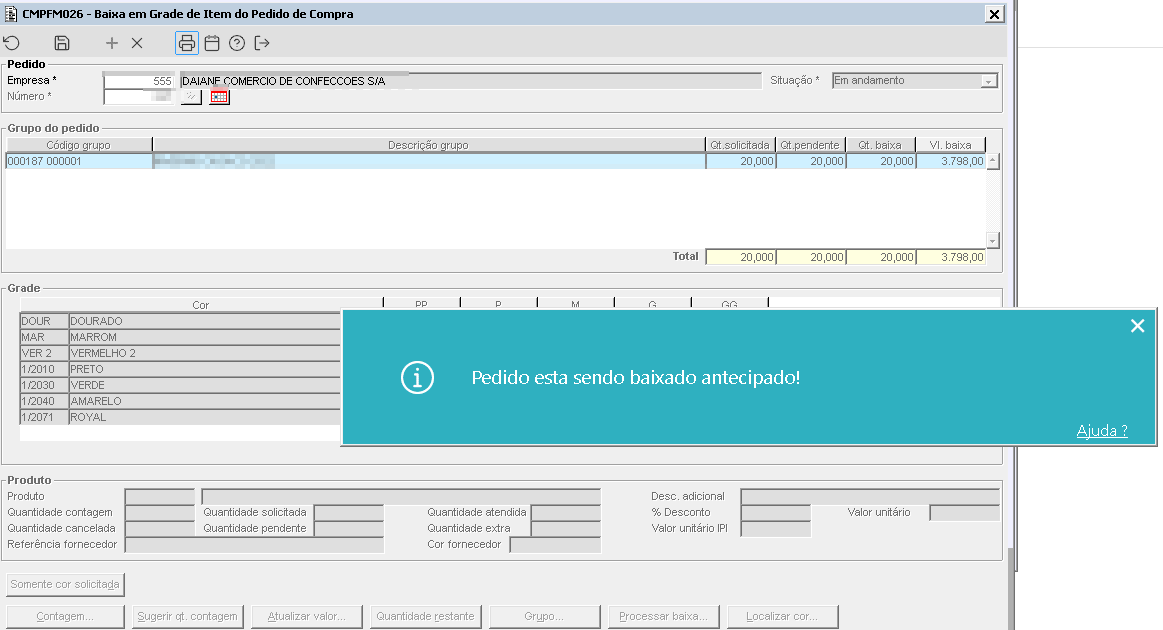Screen dimensions: 1163x630
Task: Click the Referência fornecedor field
Action: 254,545
